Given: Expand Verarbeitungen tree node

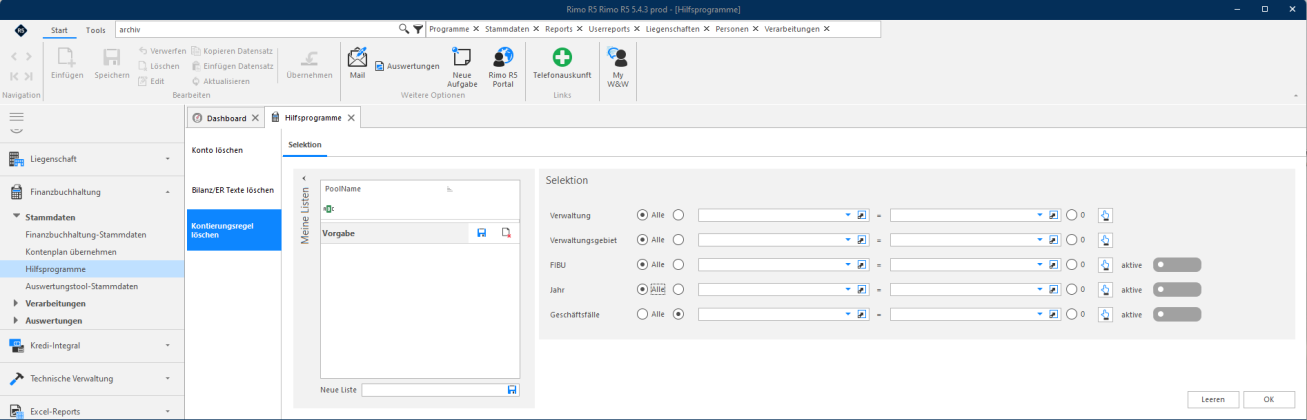Looking at the screenshot, I should click(16, 303).
